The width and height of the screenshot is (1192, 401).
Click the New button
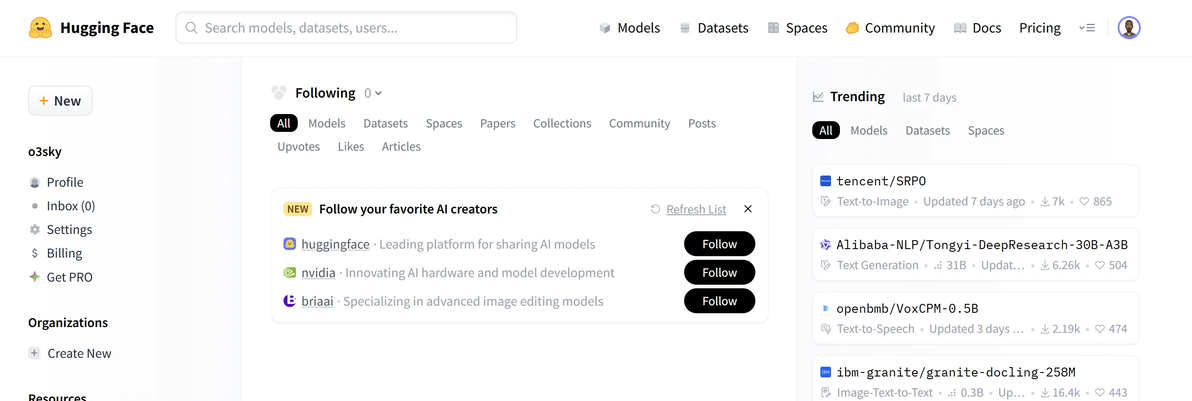point(60,100)
